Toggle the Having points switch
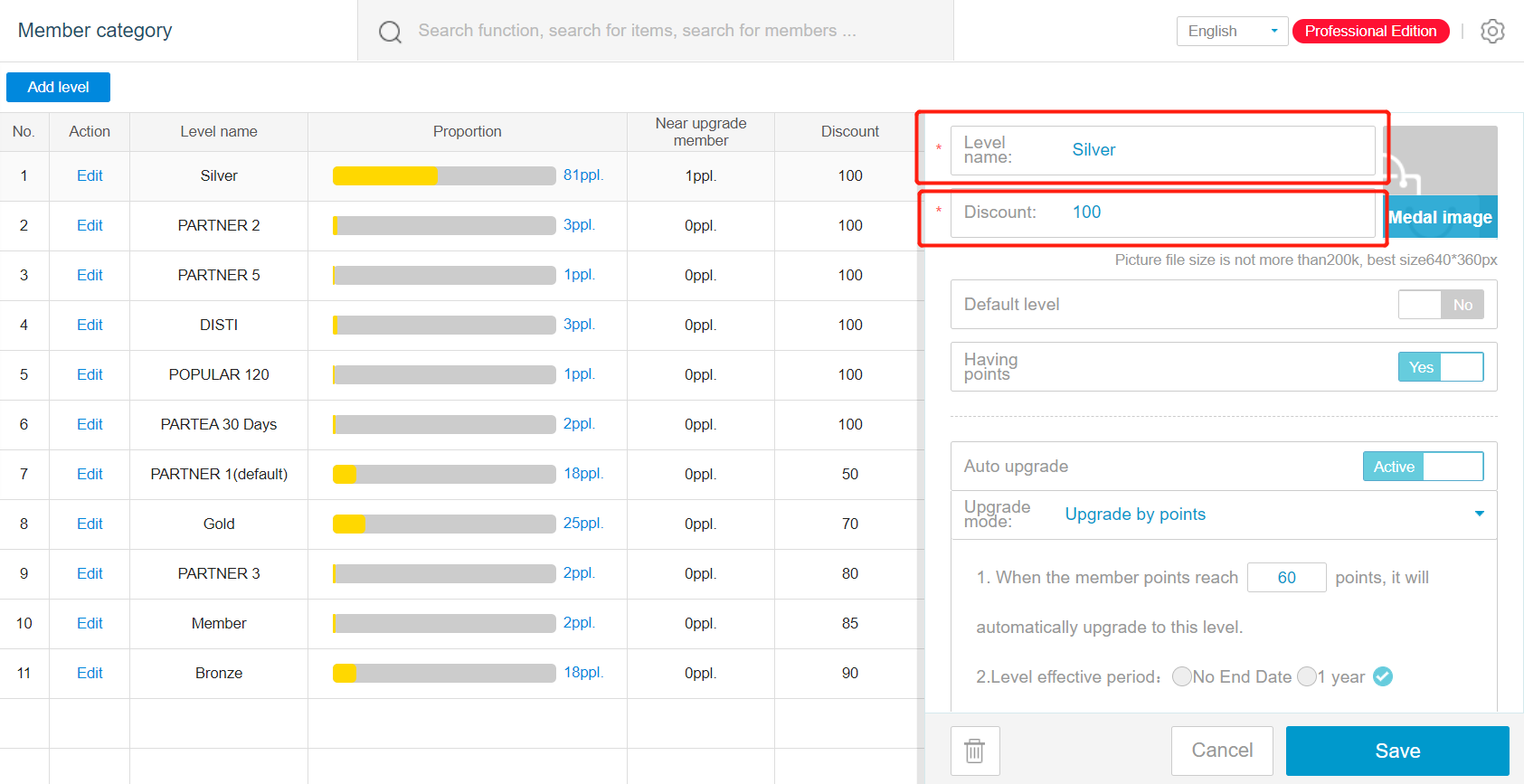Screen dimensions: 1524x784 coord(1441,367)
